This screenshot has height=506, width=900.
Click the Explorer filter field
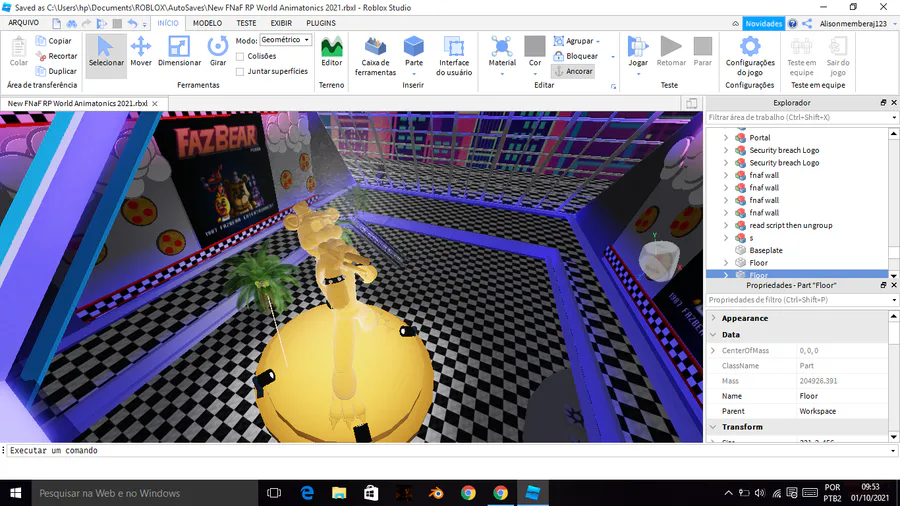(x=801, y=117)
